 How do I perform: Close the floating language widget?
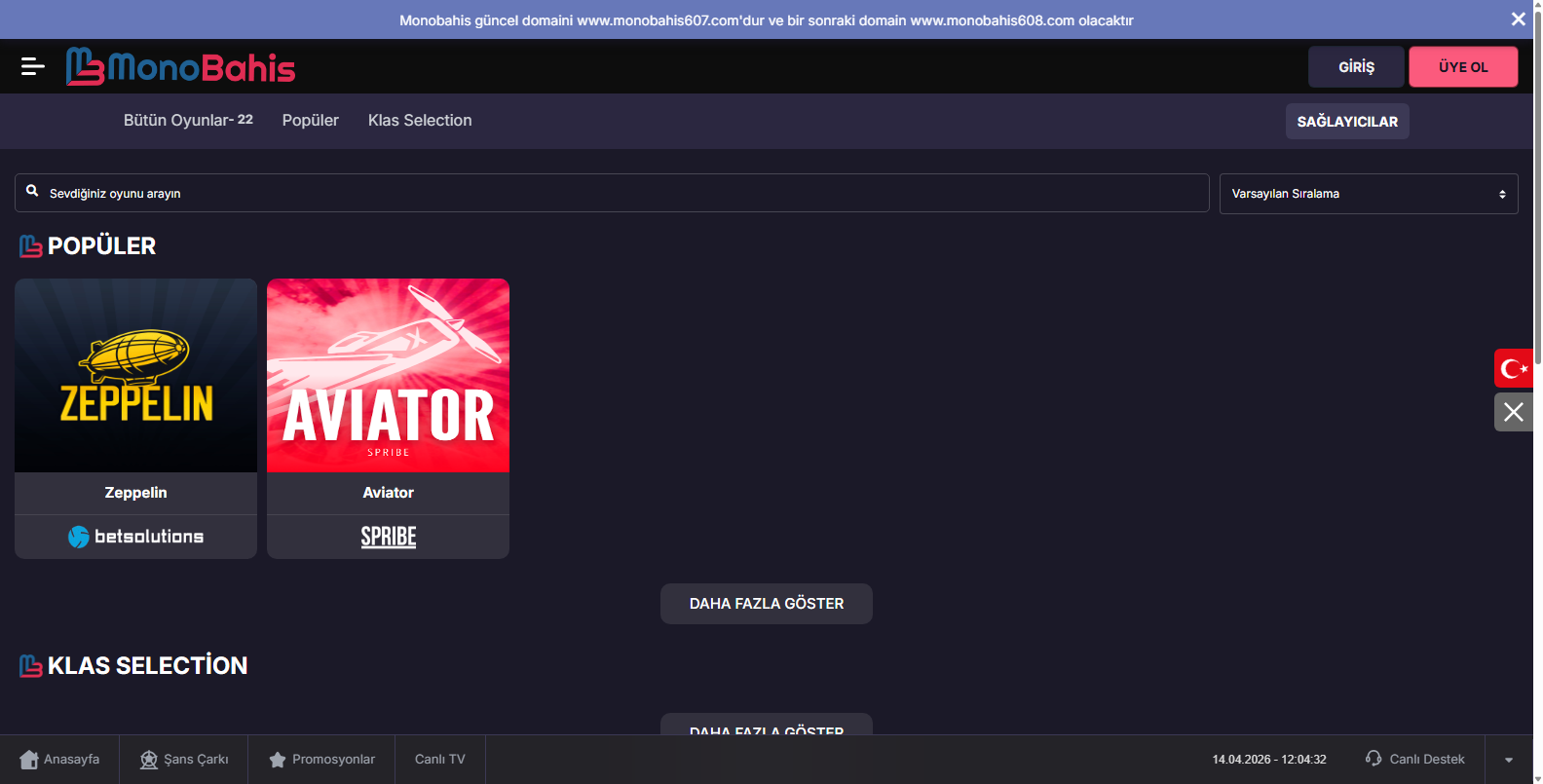point(1514,412)
